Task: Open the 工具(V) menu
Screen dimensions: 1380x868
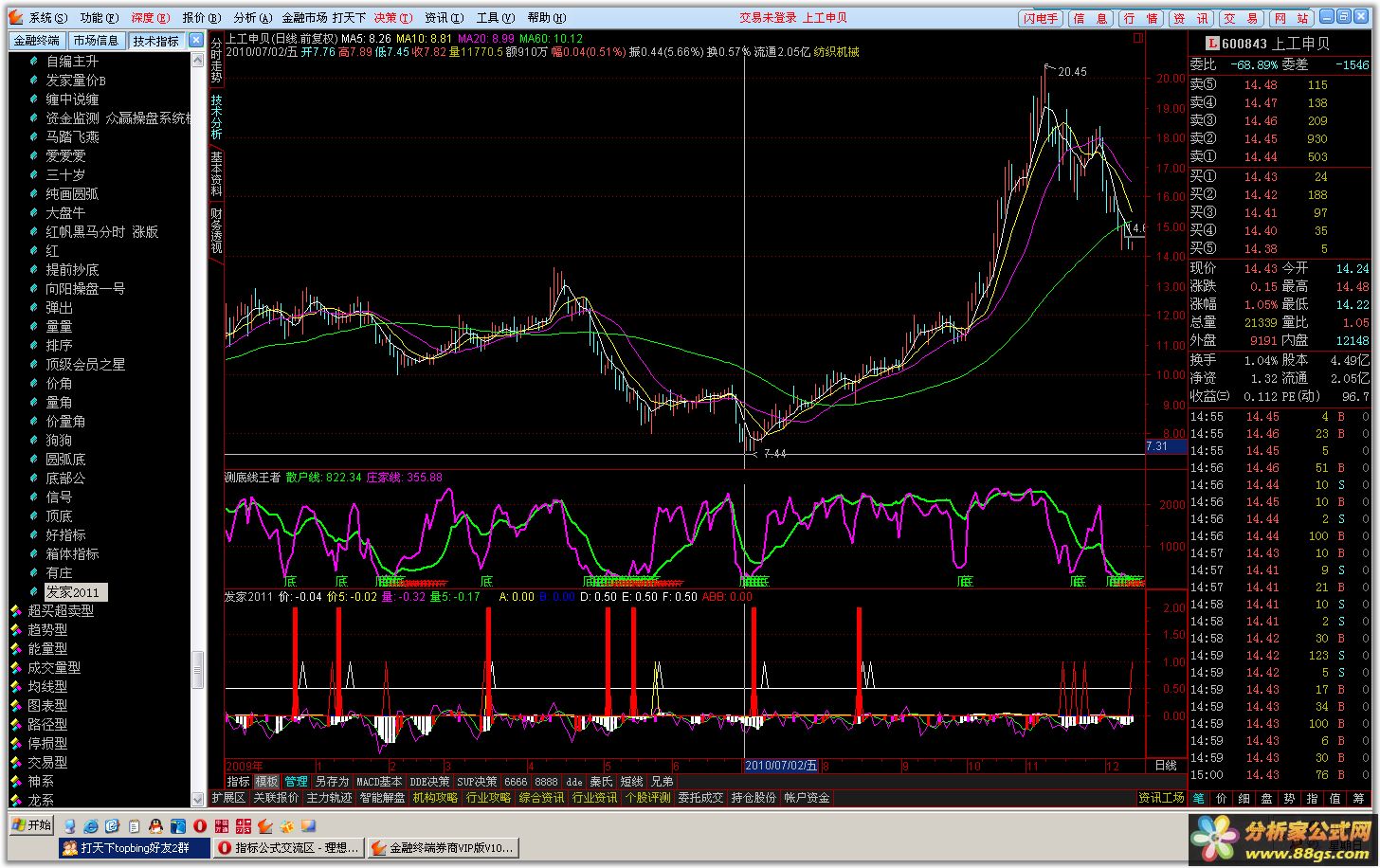Action: pyautogui.click(x=496, y=18)
